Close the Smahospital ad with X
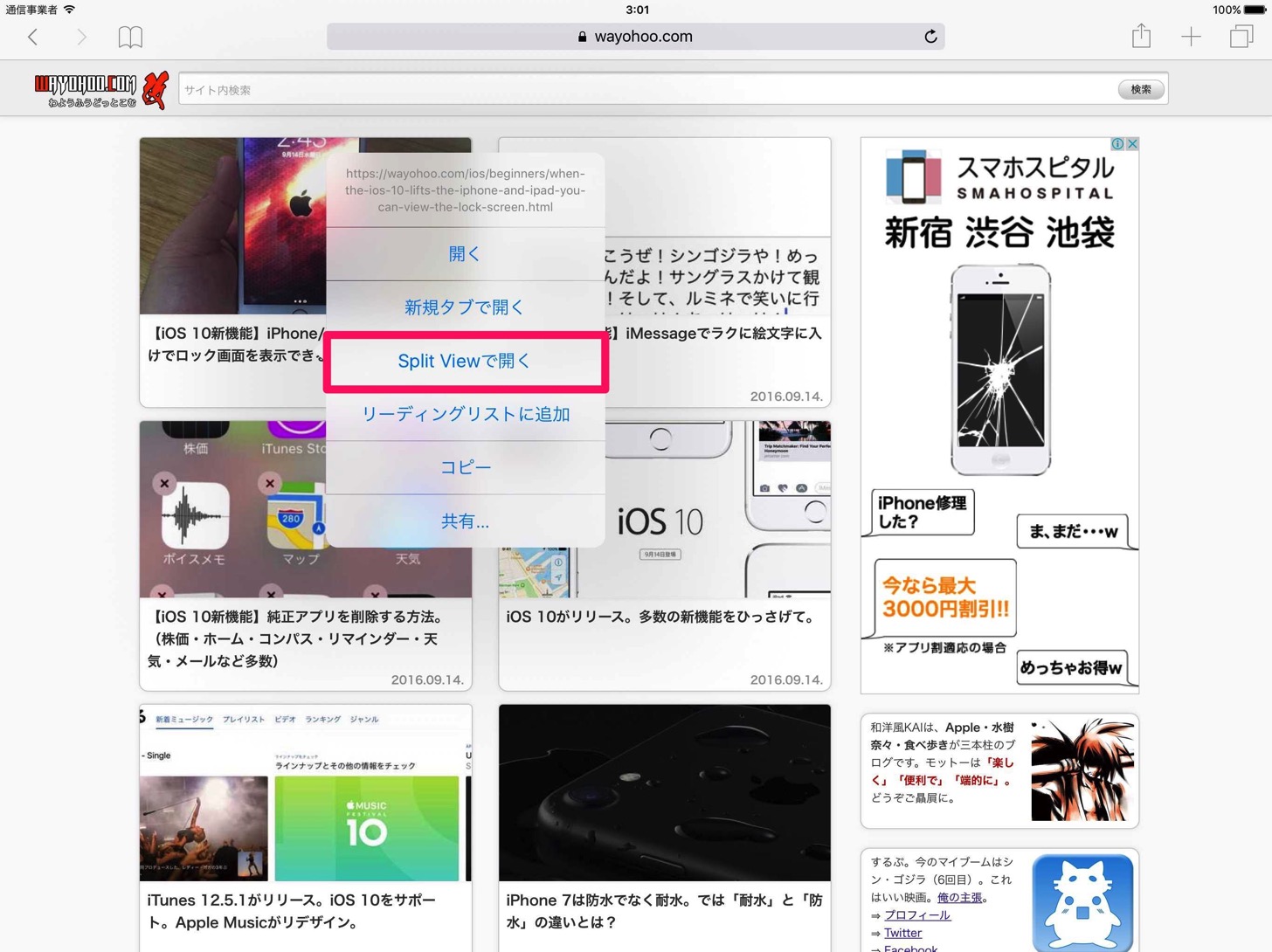This screenshot has height=952, width=1272. point(1132,144)
